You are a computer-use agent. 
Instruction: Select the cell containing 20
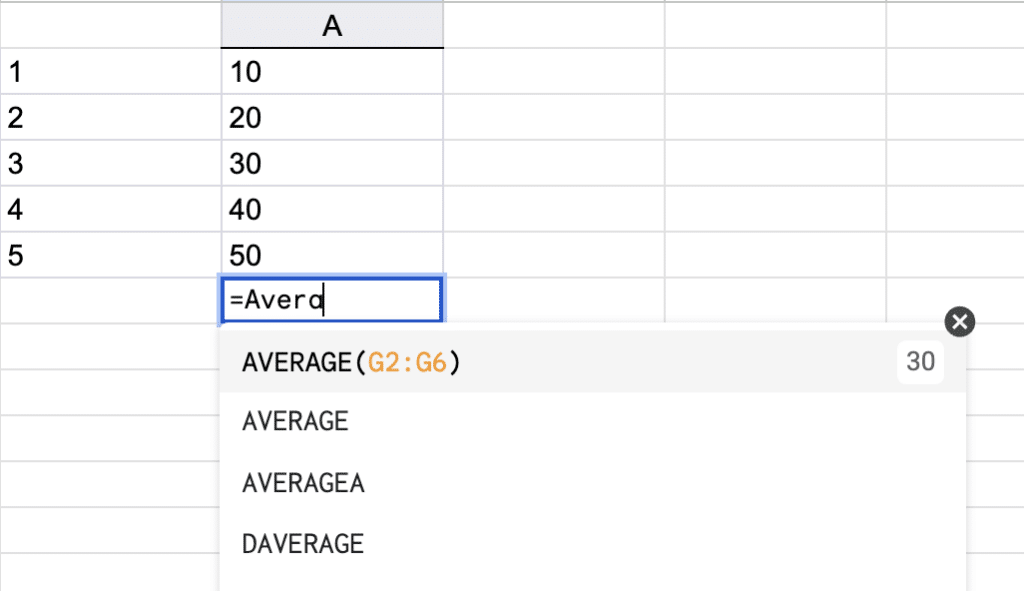point(332,118)
